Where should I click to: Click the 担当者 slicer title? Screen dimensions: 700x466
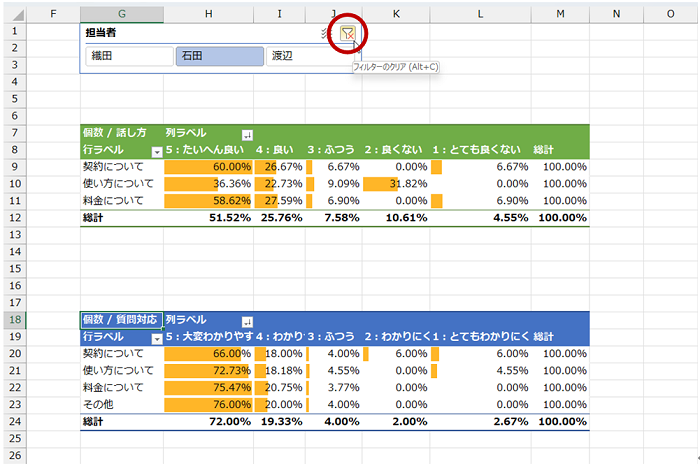click(100, 33)
